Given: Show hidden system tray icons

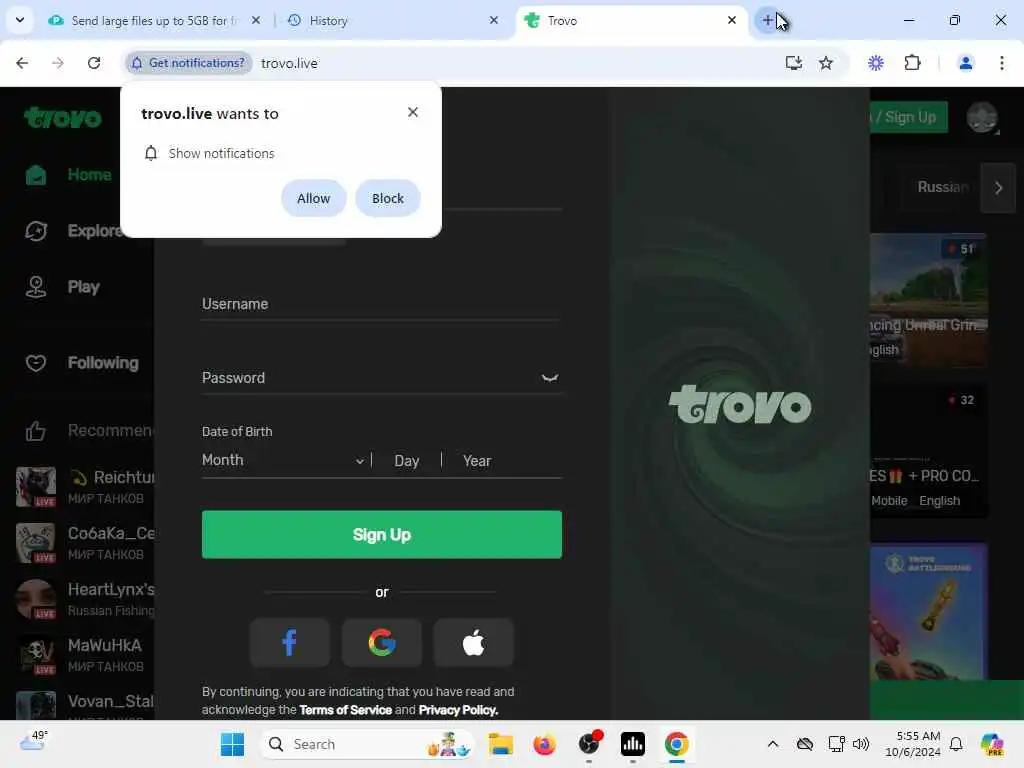Looking at the screenshot, I should tap(773, 744).
